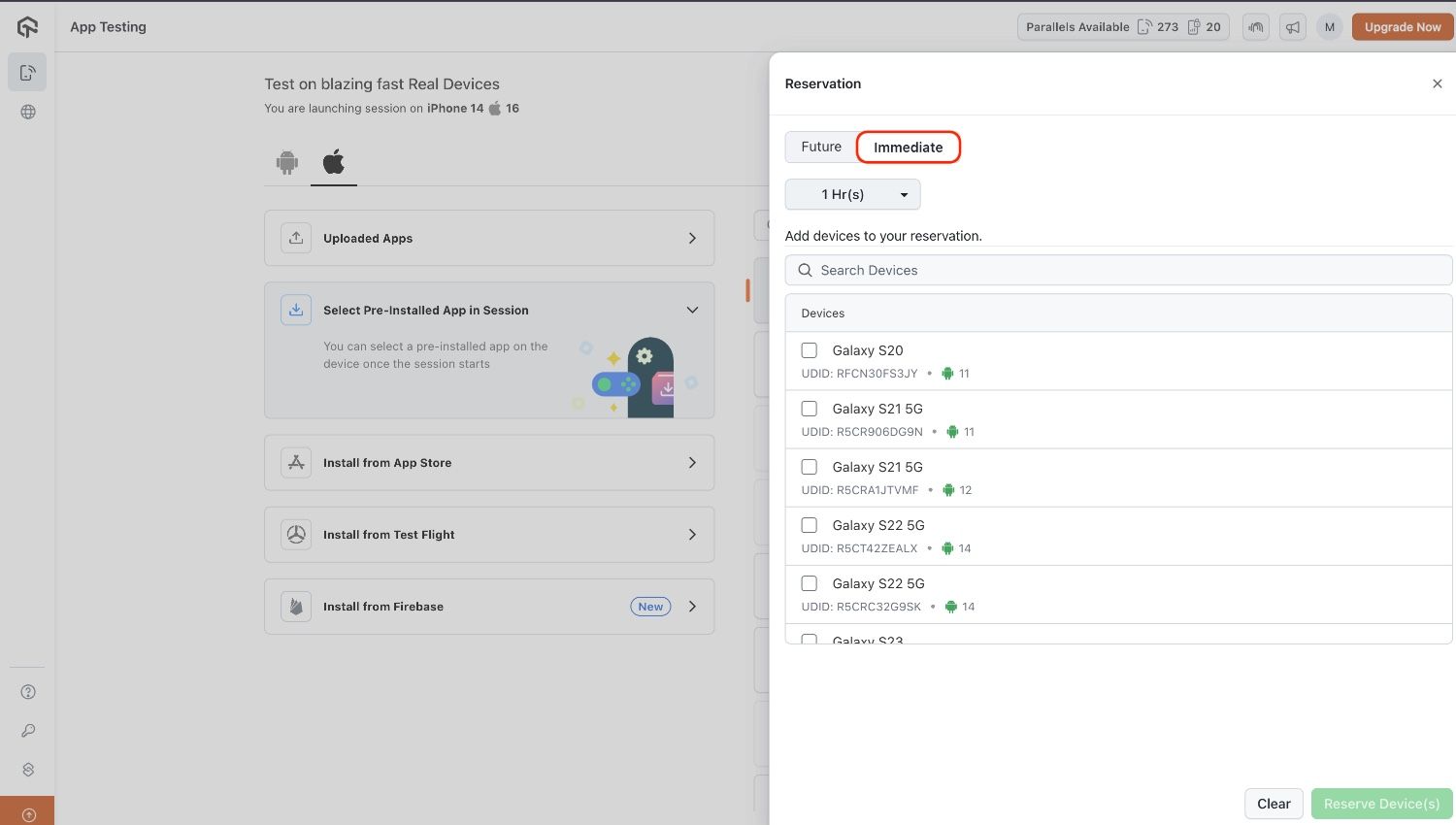The image size is (1456, 825).
Task: Expand the Uploaded Apps section
Action: click(489, 238)
